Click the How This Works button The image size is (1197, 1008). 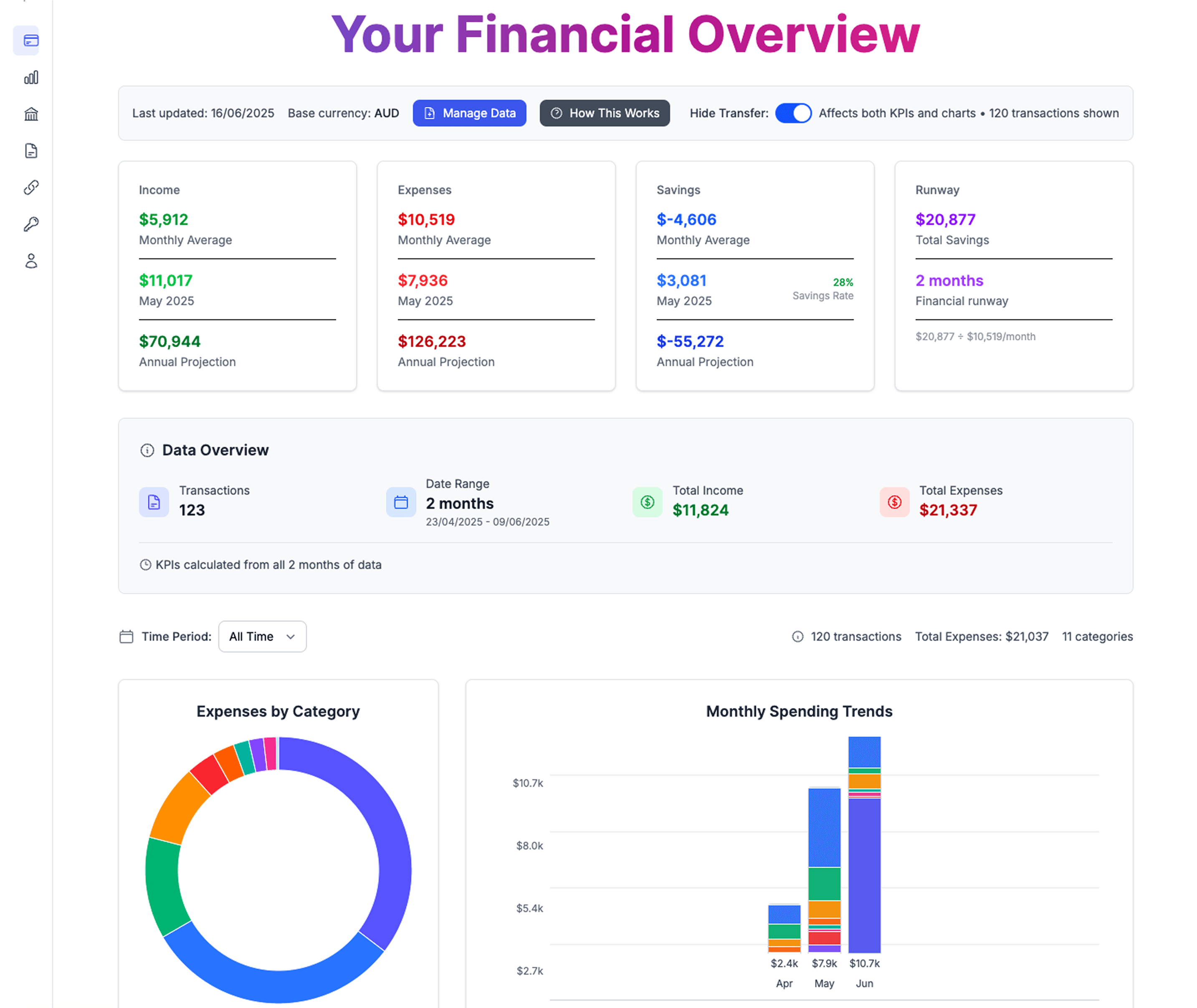coord(605,113)
